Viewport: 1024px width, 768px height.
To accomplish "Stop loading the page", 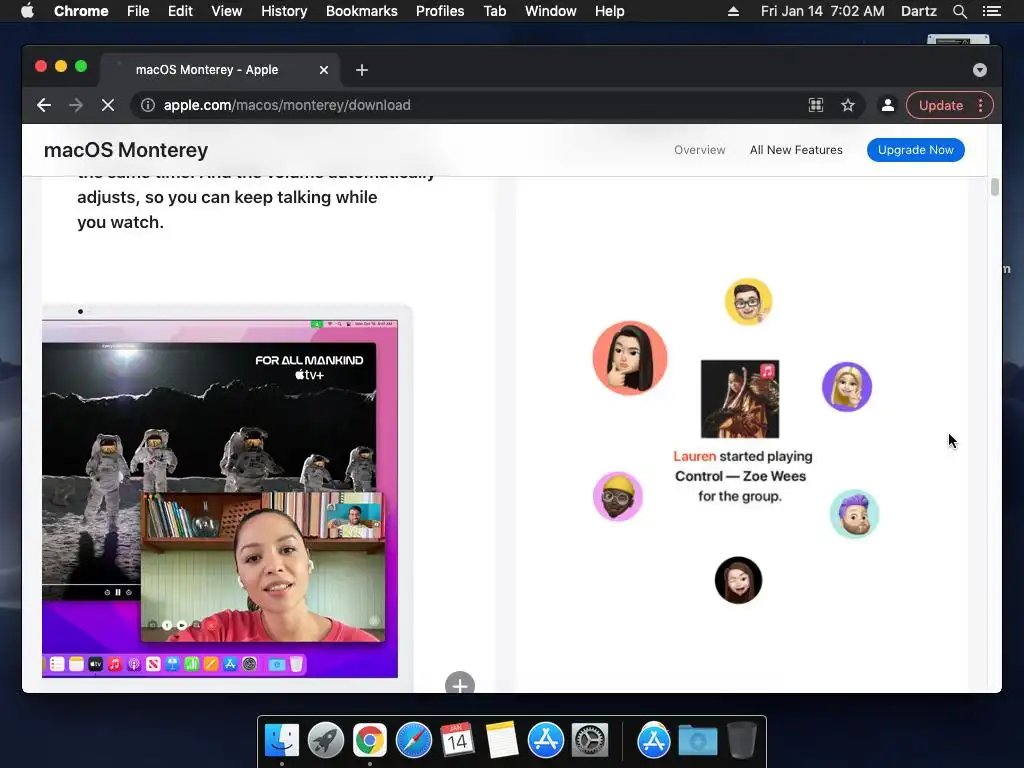I will [x=108, y=105].
